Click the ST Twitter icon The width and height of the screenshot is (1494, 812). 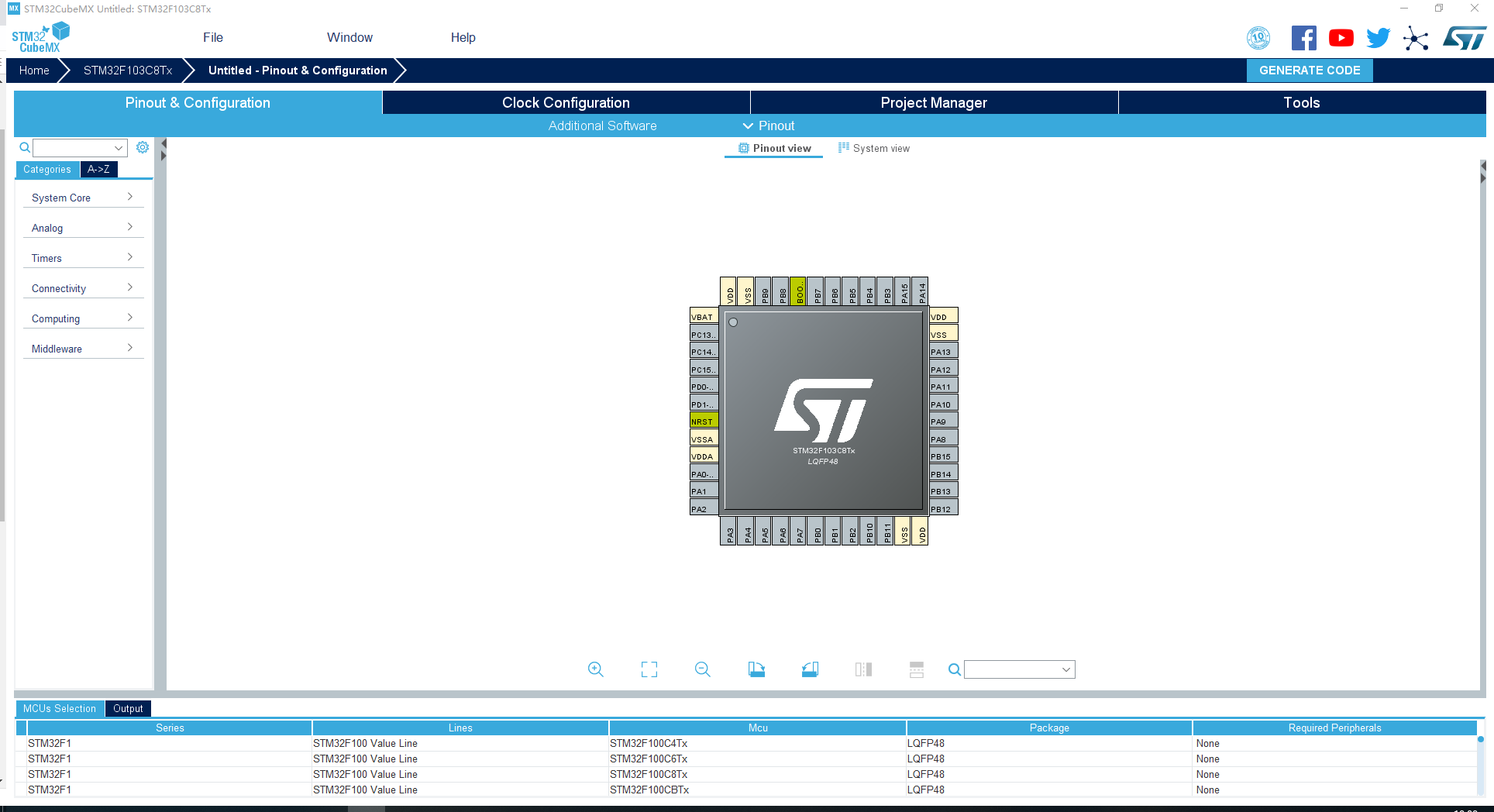pyautogui.click(x=1379, y=37)
